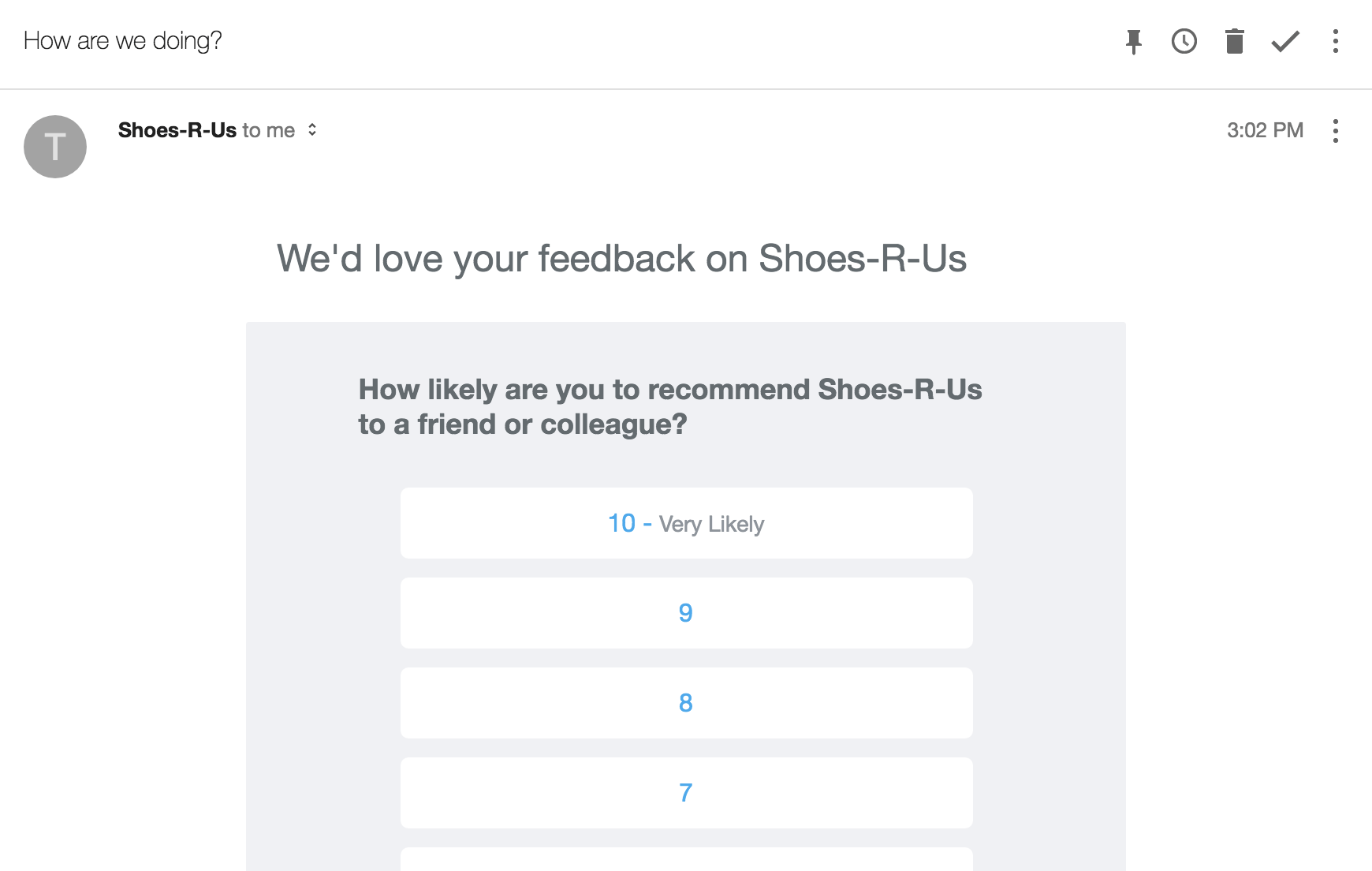Viewport: 1372px width, 871px height.
Task: Pin the conversation using the pushpin icon
Action: pyautogui.click(x=1134, y=43)
